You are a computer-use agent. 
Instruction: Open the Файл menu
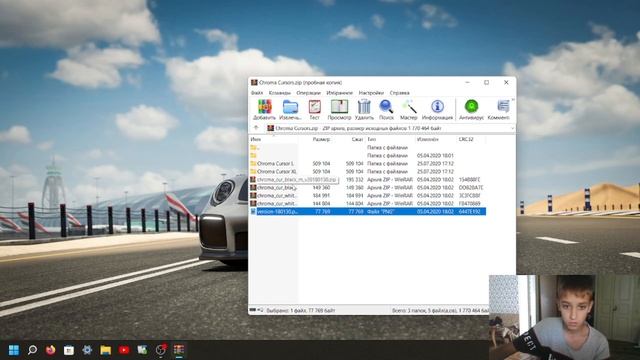[257, 93]
